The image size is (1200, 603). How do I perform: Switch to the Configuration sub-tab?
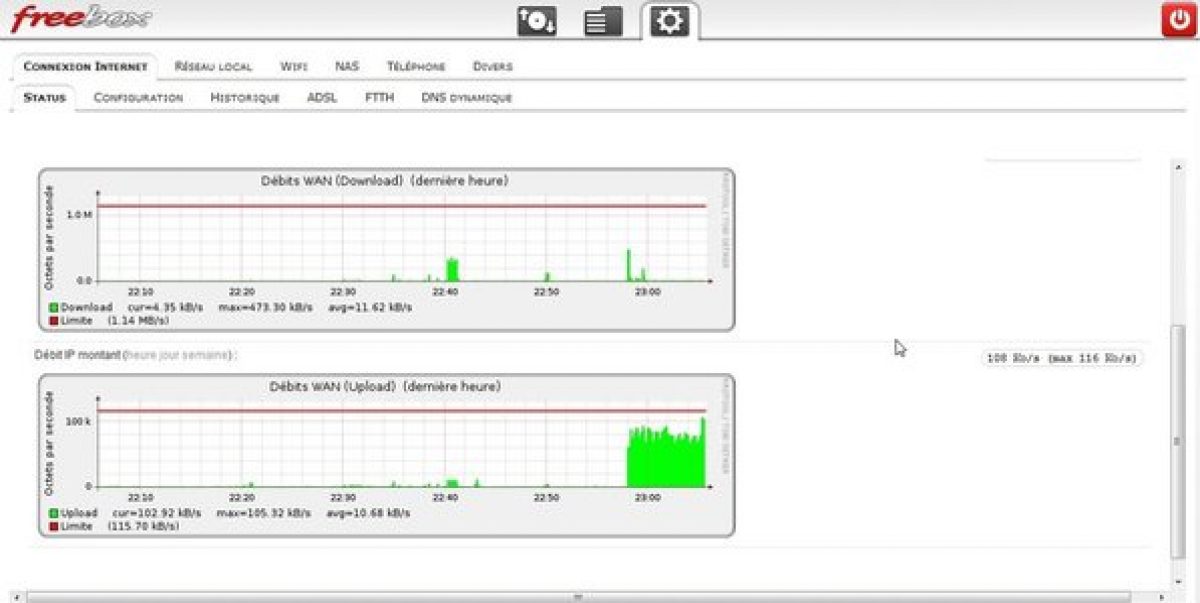point(138,98)
